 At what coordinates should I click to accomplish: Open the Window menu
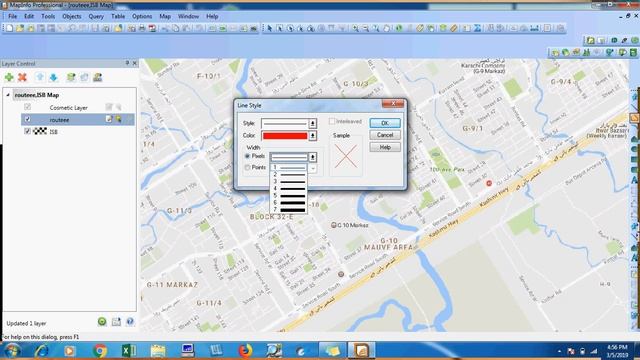188,16
